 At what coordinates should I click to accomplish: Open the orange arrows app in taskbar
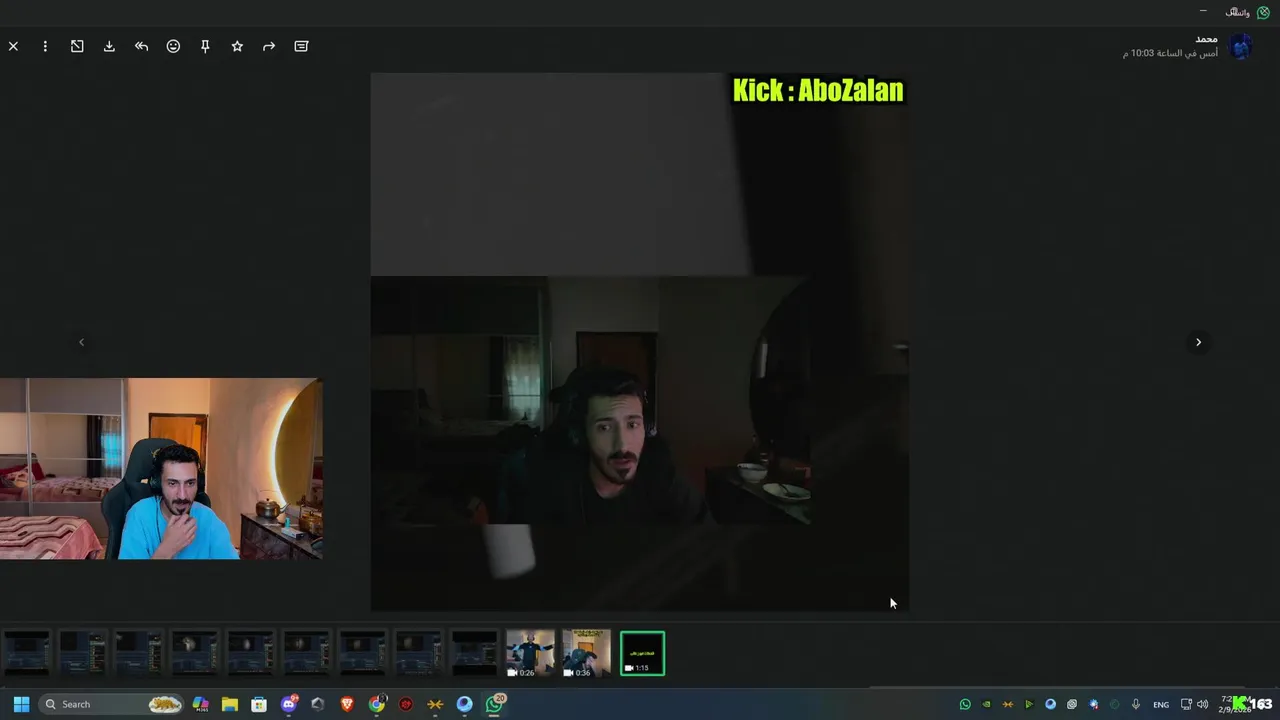click(x=435, y=704)
